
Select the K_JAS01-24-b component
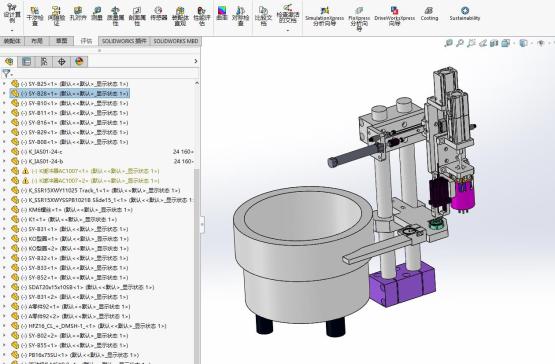click(x=102, y=161)
